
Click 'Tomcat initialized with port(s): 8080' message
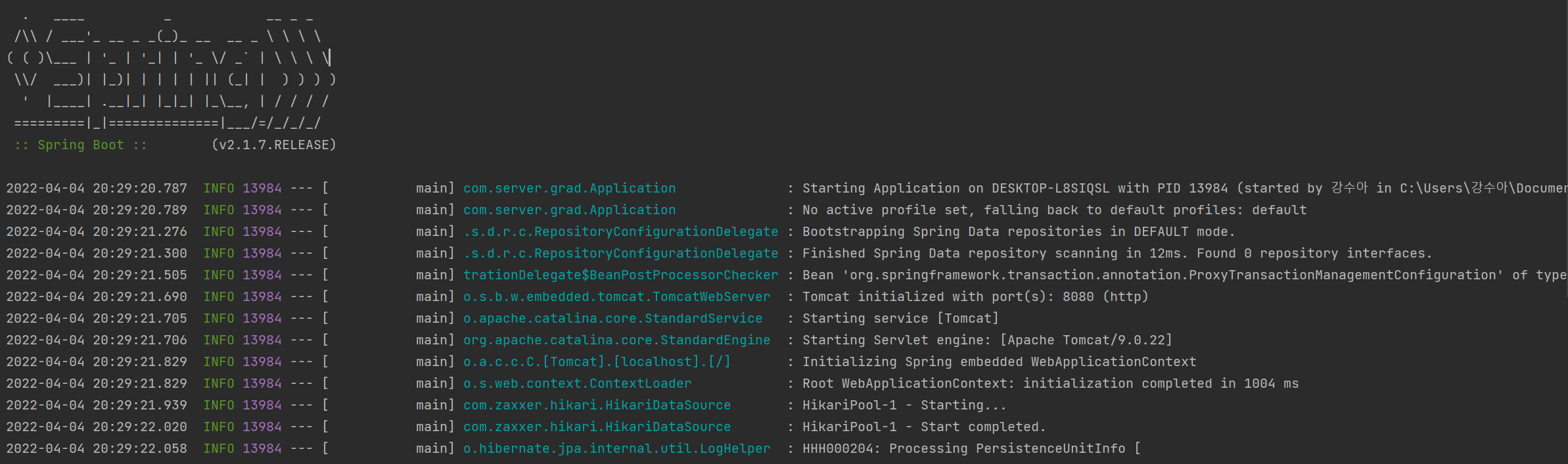(x=975, y=296)
